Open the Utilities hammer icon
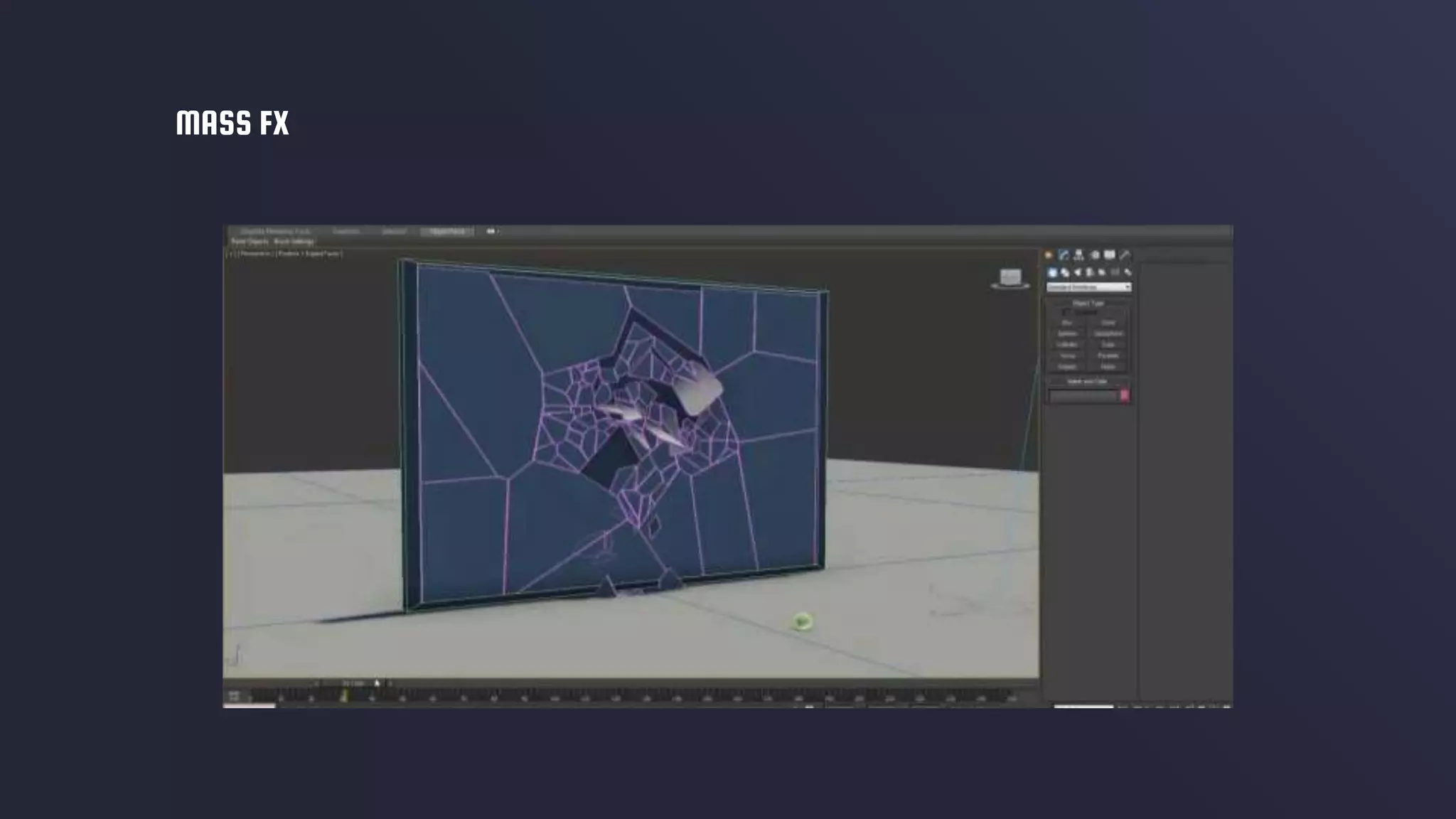 pyautogui.click(x=1125, y=255)
